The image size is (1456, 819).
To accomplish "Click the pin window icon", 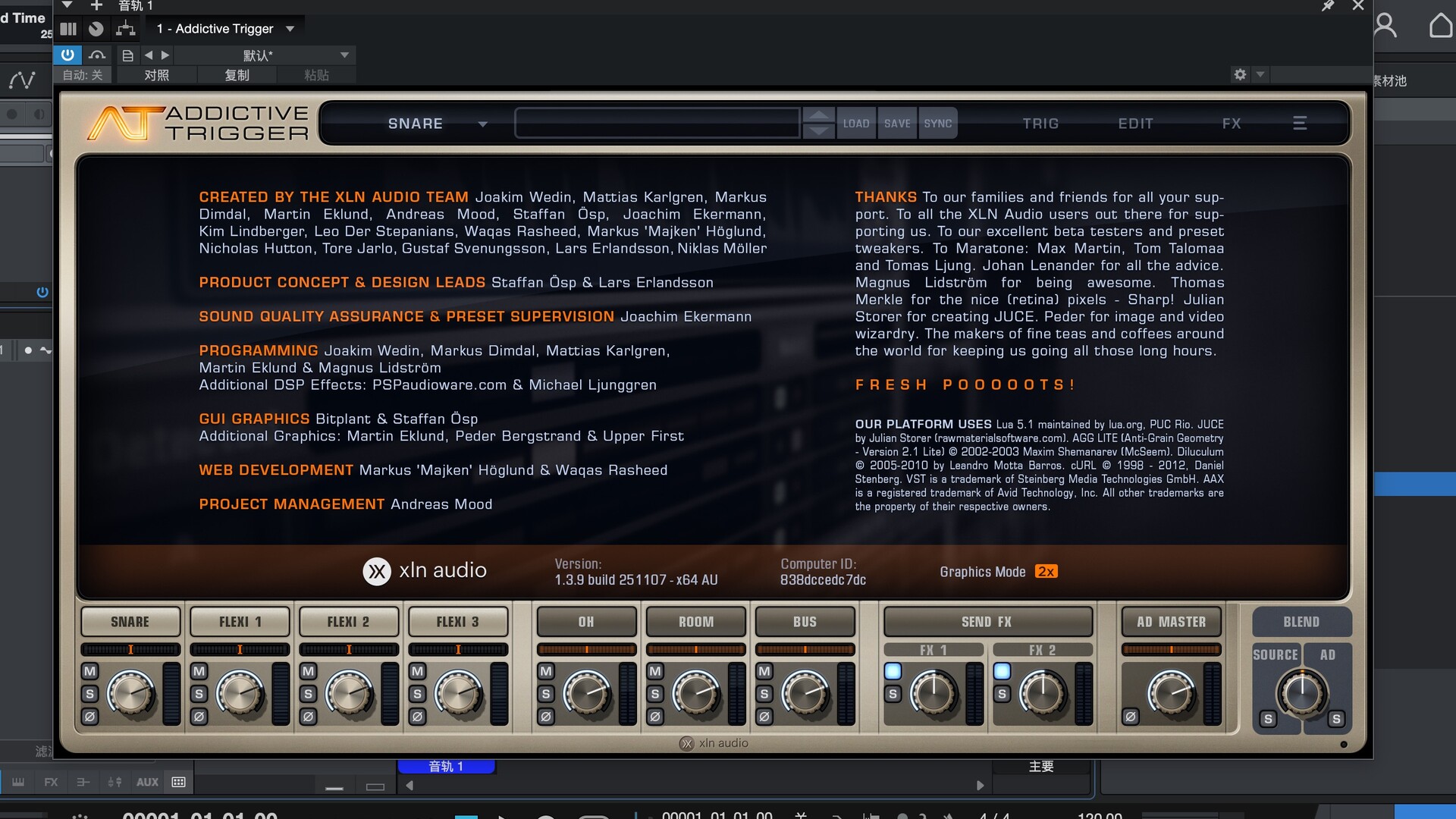I will pos(1327,6).
